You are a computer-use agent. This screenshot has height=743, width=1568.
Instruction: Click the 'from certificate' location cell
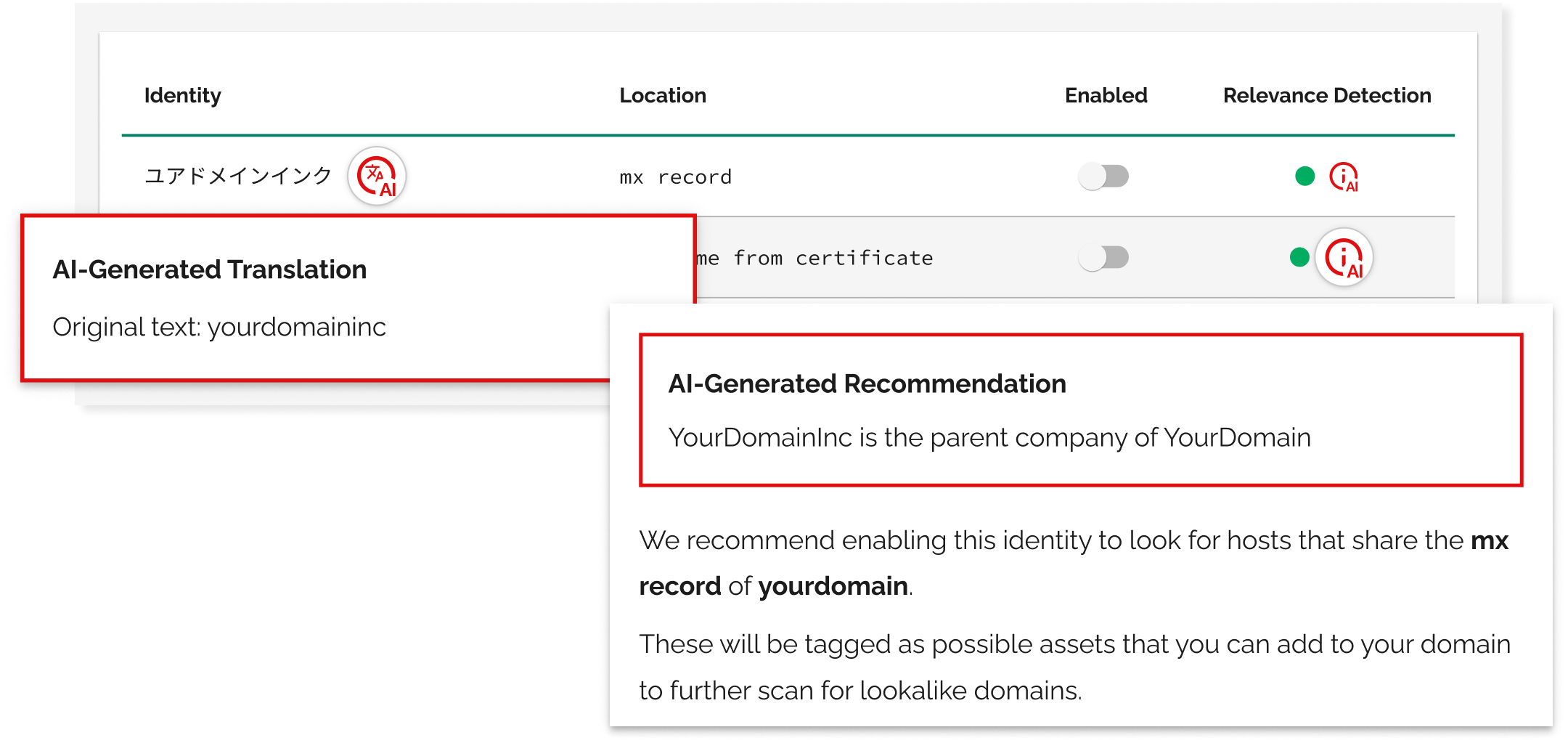[815, 258]
